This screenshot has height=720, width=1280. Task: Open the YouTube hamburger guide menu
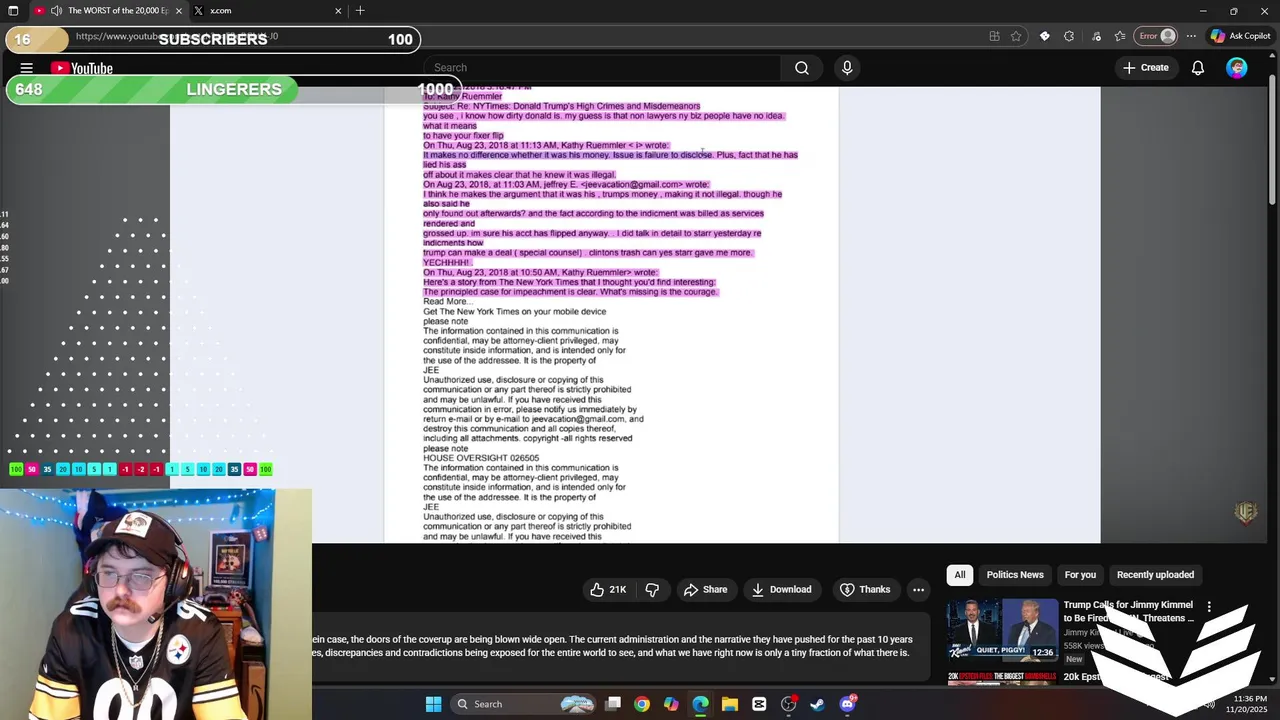point(27,68)
